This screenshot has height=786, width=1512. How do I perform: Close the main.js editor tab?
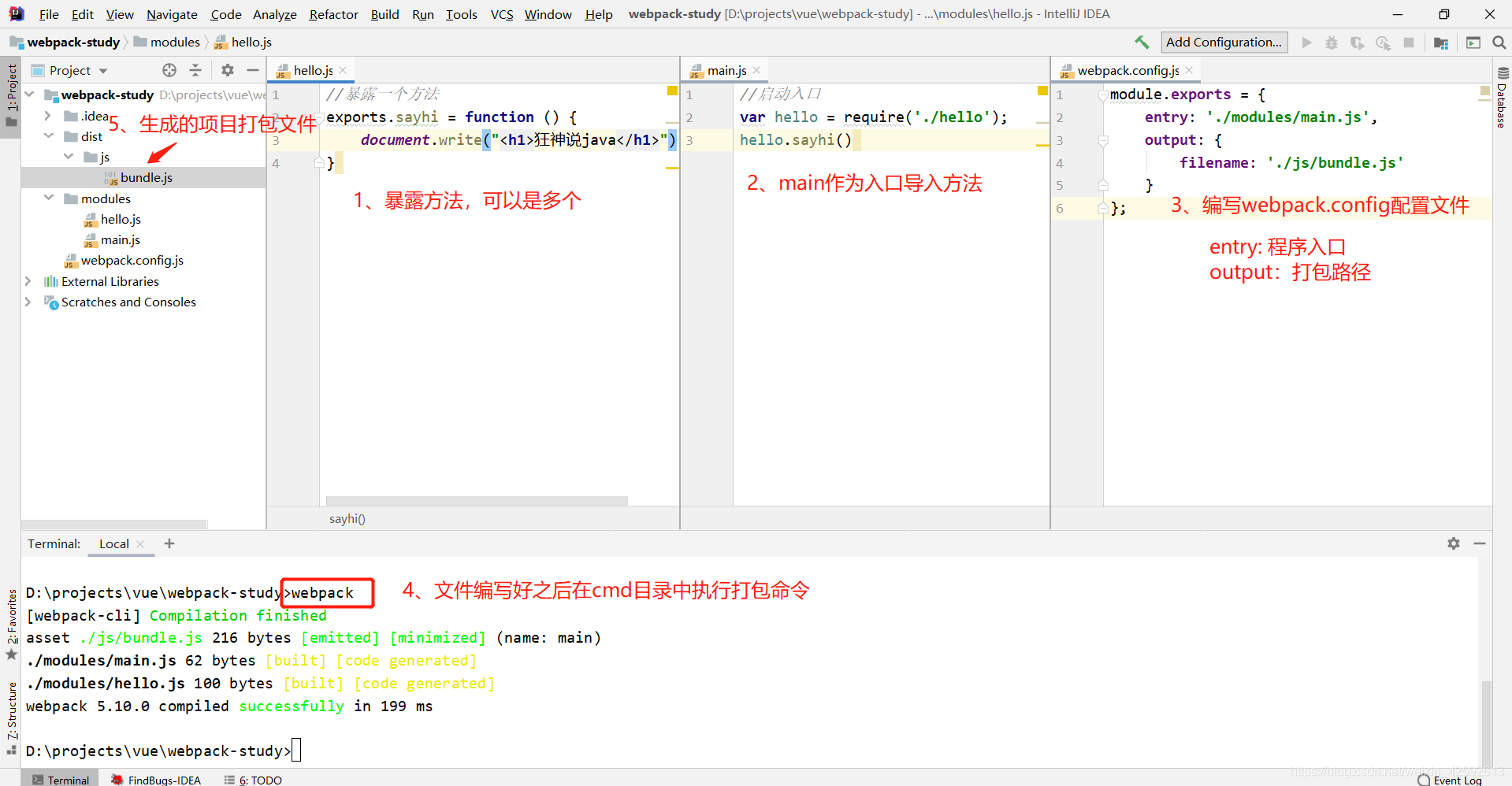[756, 70]
